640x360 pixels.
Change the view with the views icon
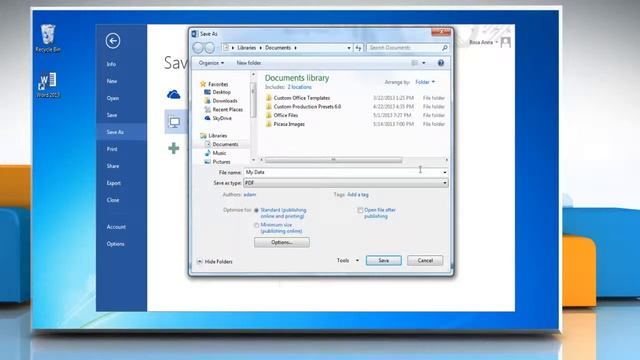pyautogui.click(x=415, y=63)
